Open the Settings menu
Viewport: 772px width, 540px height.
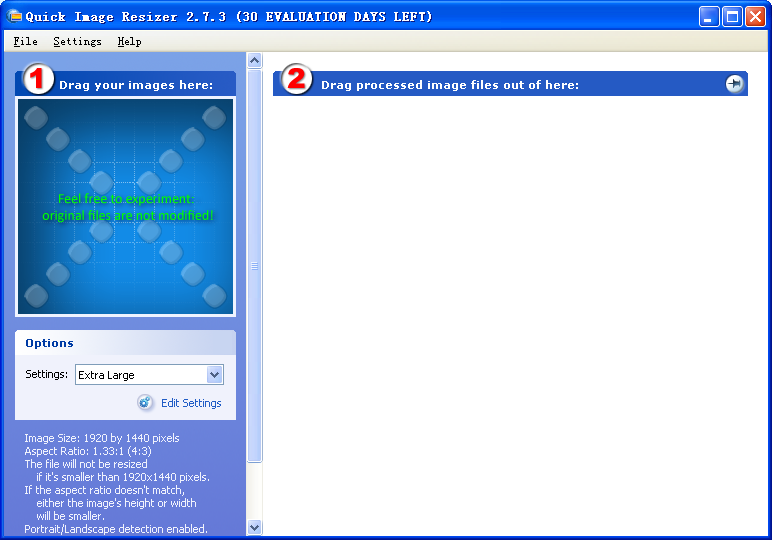(x=77, y=41)
